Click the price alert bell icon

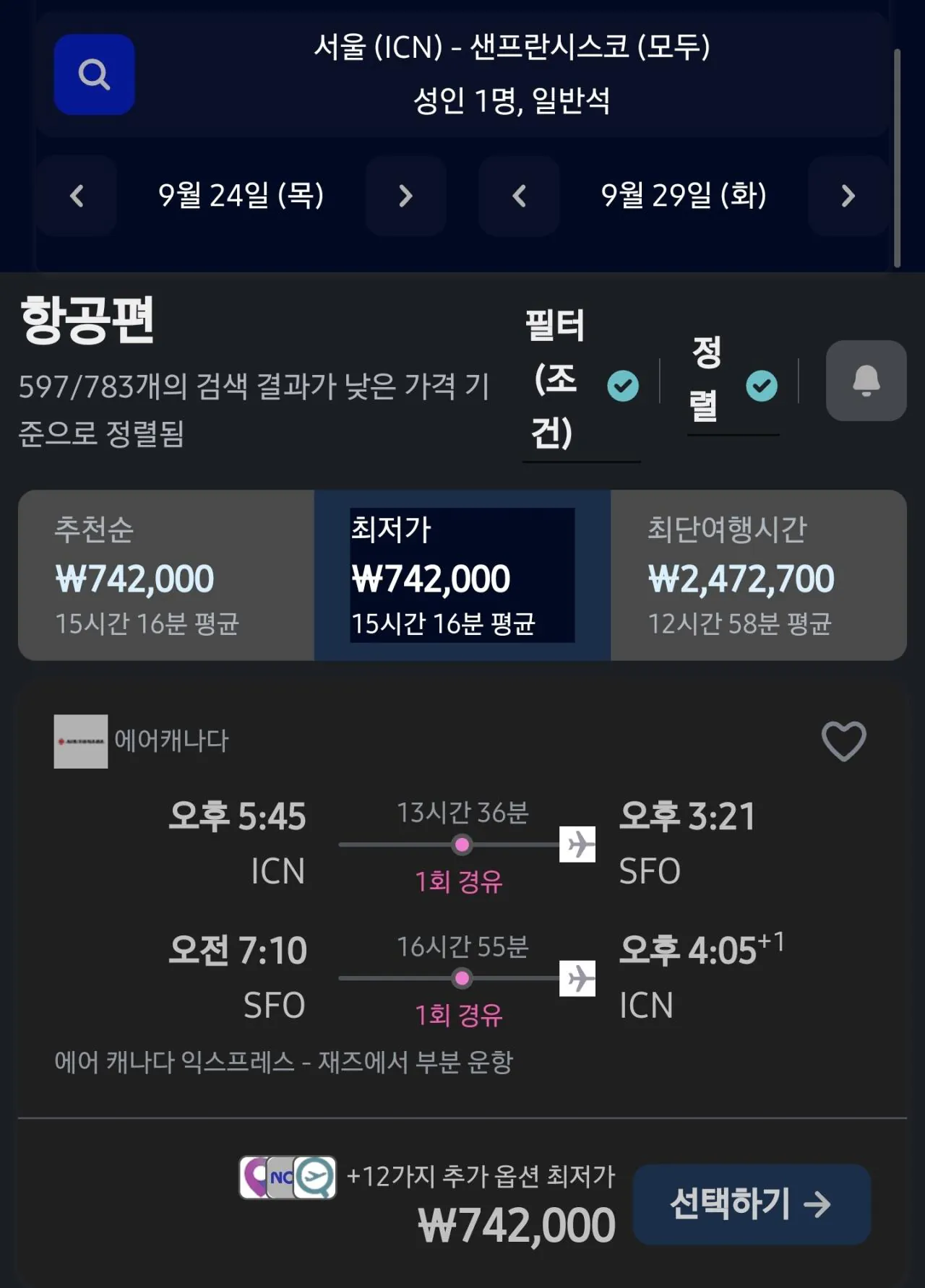(866, 381)
